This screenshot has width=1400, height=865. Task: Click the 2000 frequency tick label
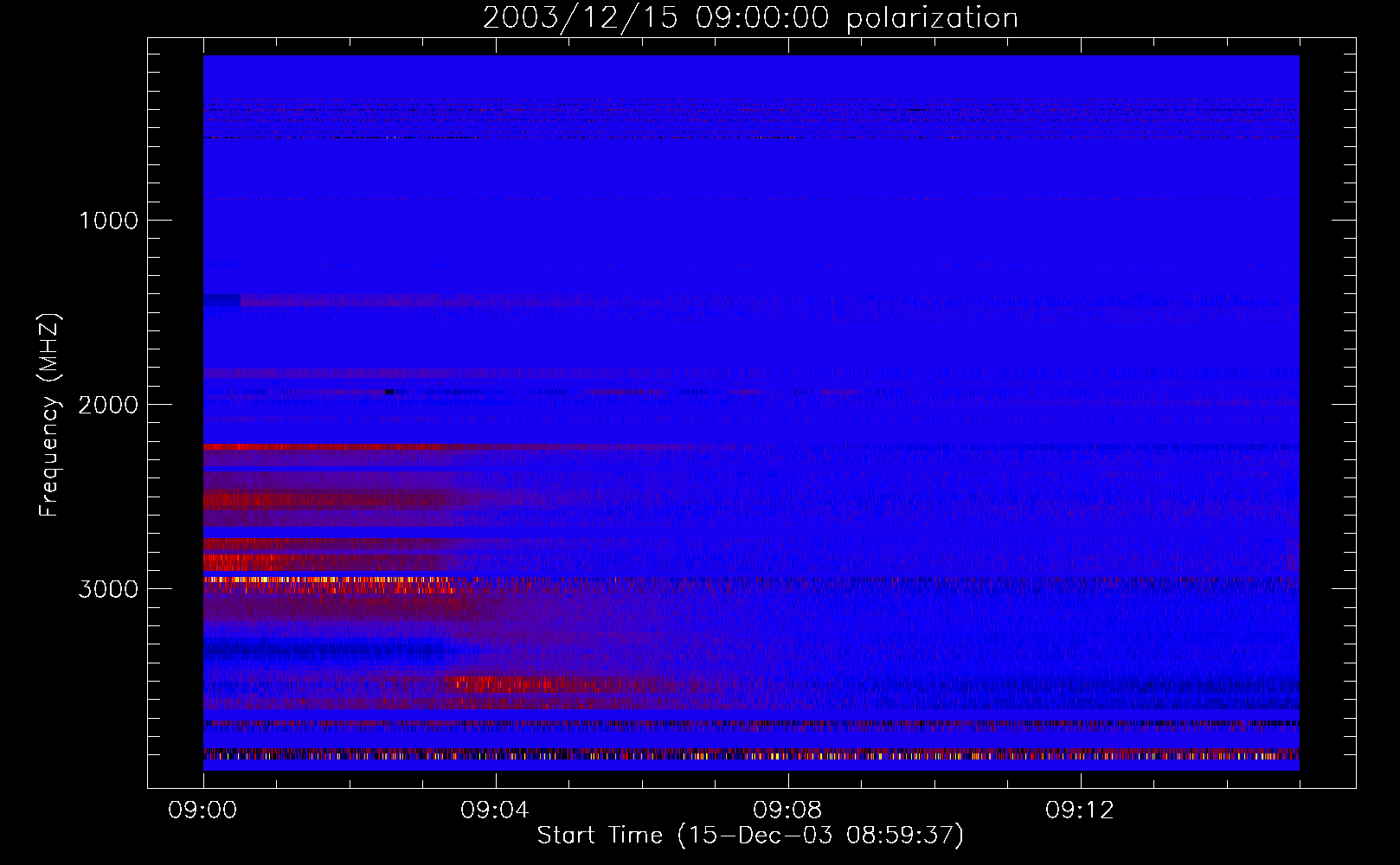[108, 405]
